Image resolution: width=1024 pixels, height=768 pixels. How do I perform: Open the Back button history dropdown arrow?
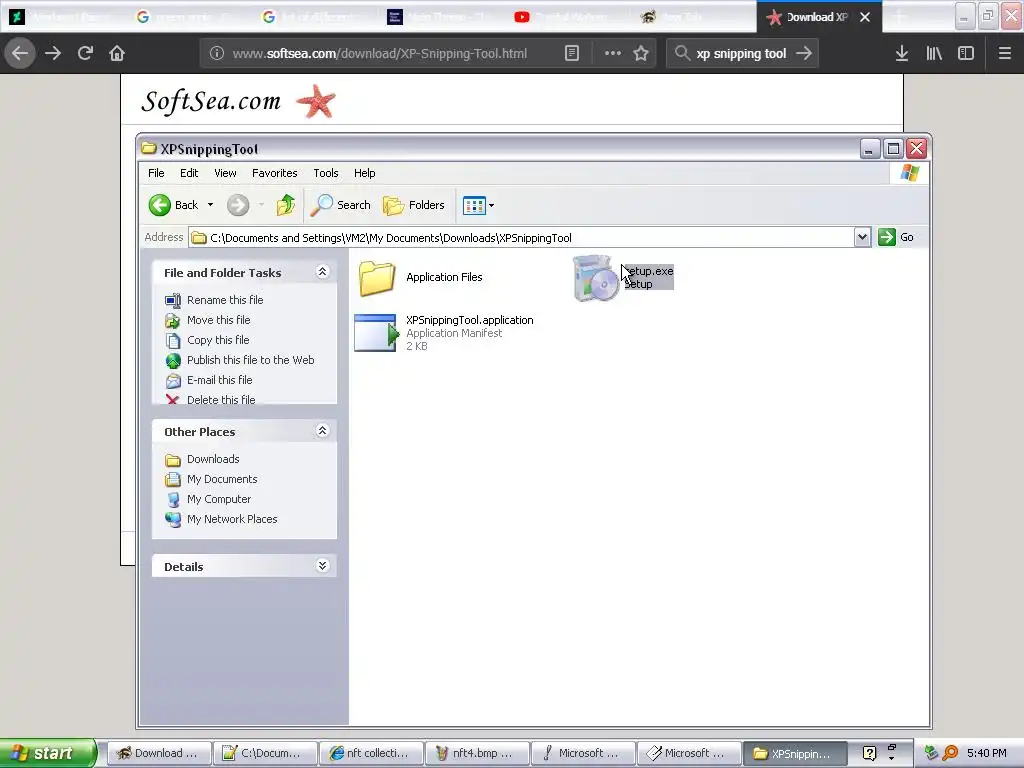(210, 205)
